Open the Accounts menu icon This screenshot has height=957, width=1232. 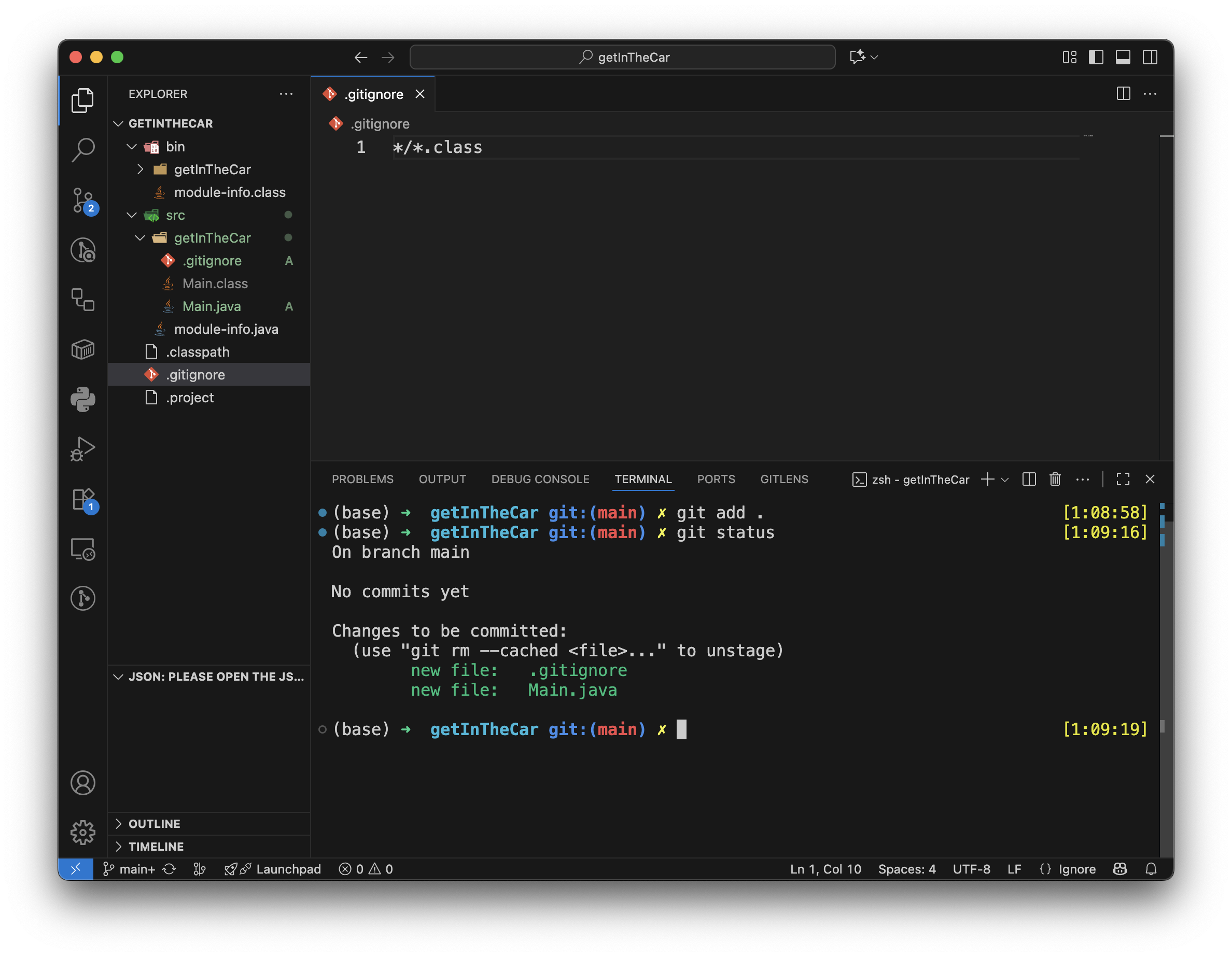[x=83, y=783]
